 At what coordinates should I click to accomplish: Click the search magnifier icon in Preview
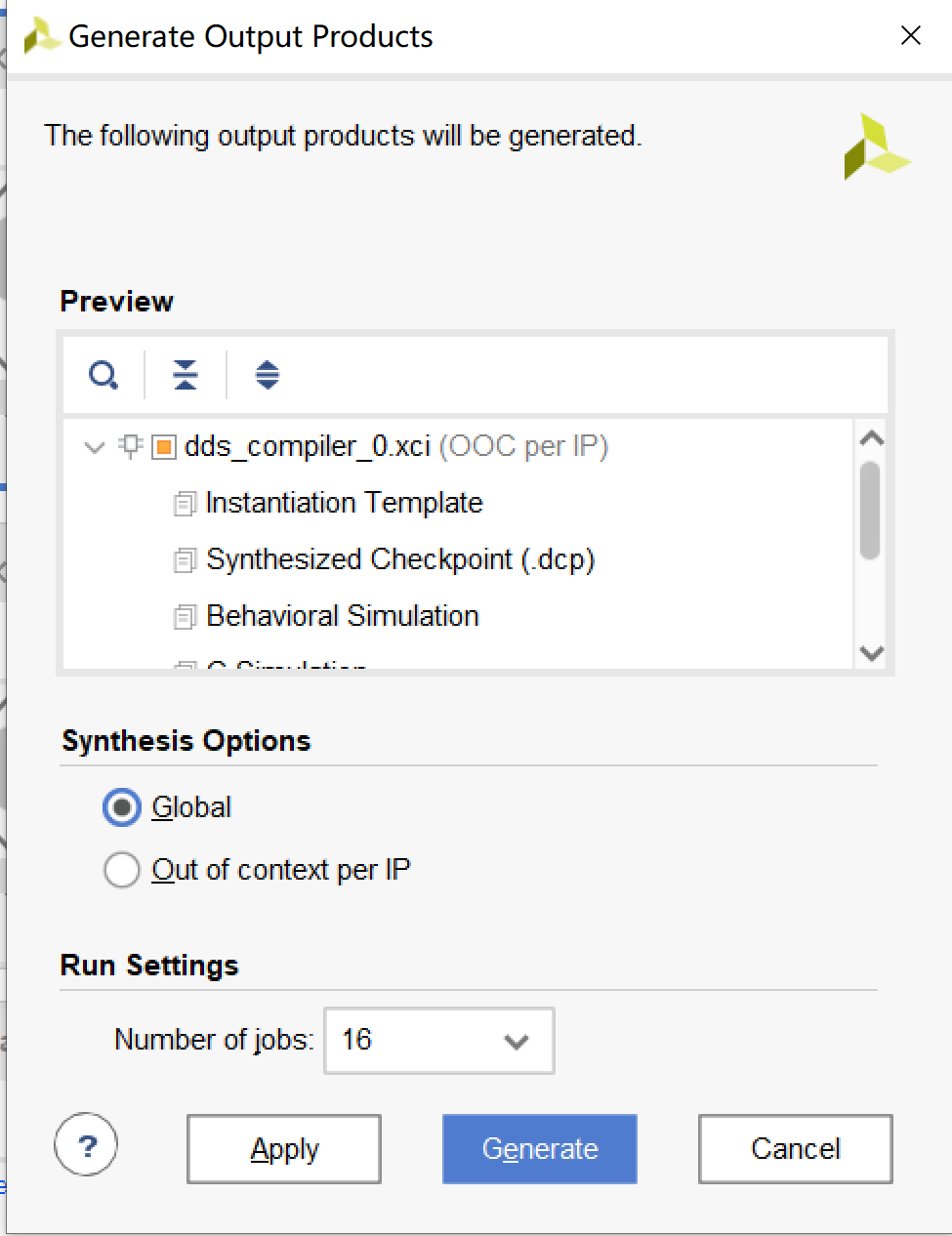(x=103, y=375)
